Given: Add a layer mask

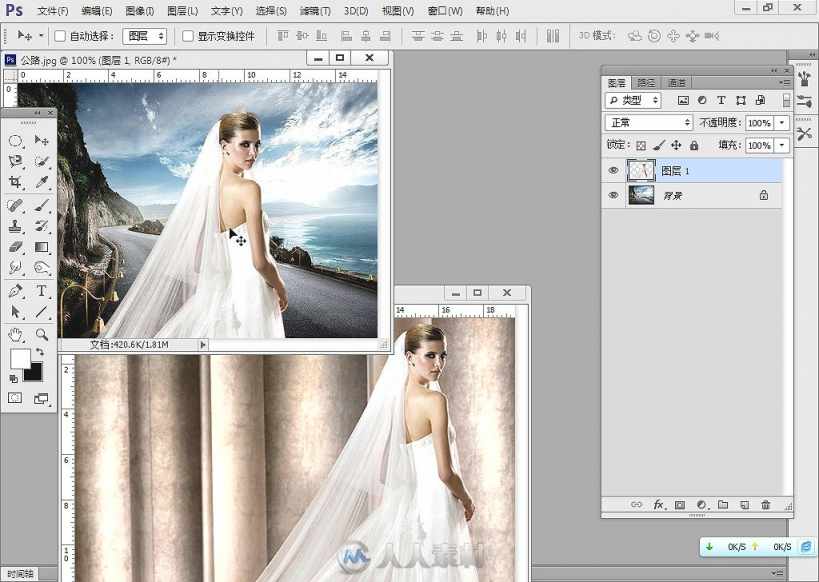Looking at the screenshot, I should (680, 505).
